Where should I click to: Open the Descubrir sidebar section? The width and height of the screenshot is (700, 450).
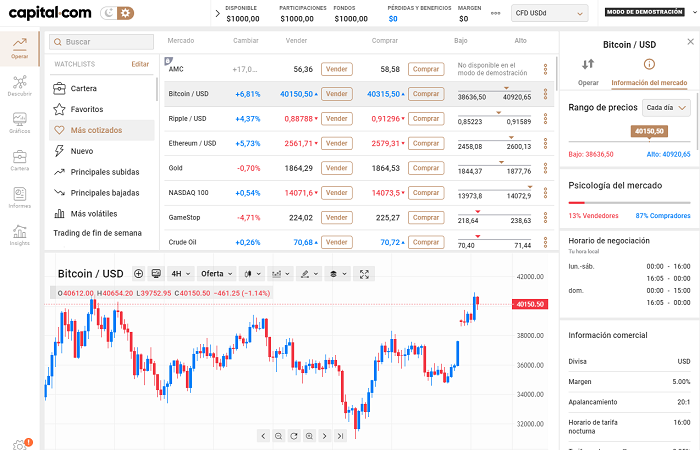pyautogui.click(x=20, y=86)
